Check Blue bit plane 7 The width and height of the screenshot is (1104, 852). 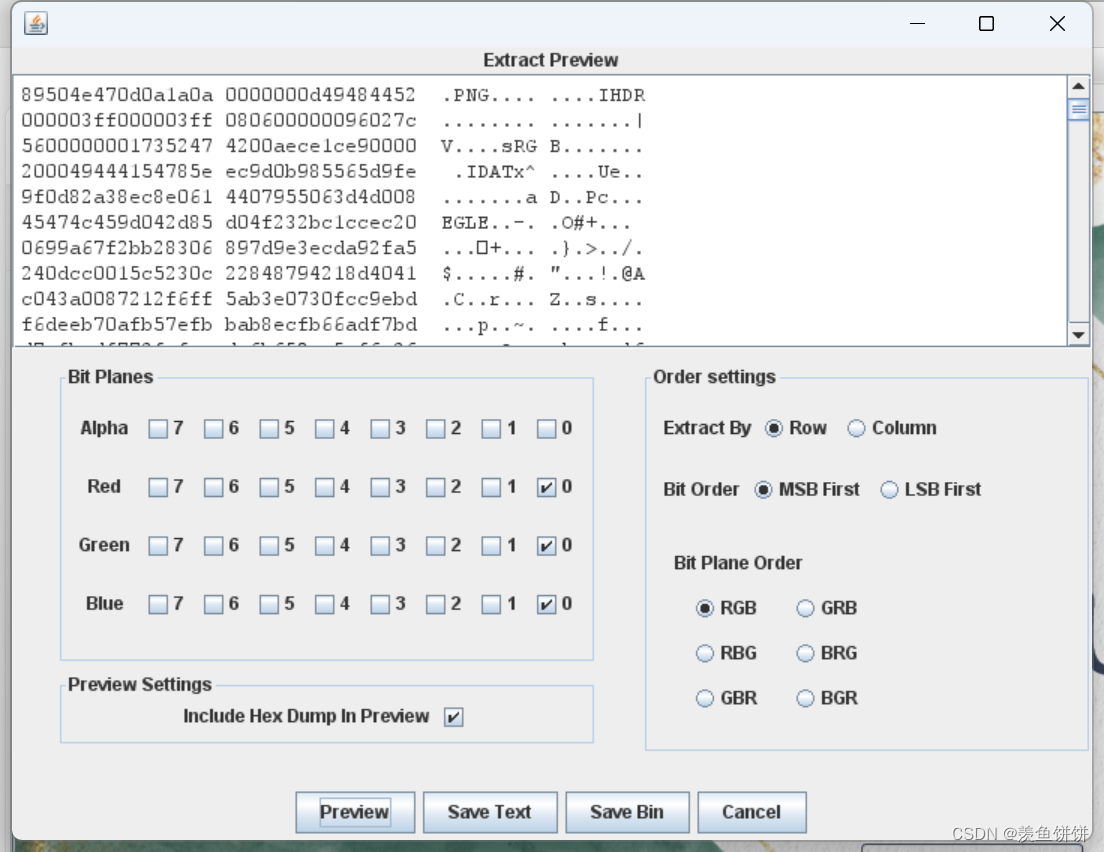point(158,604)
